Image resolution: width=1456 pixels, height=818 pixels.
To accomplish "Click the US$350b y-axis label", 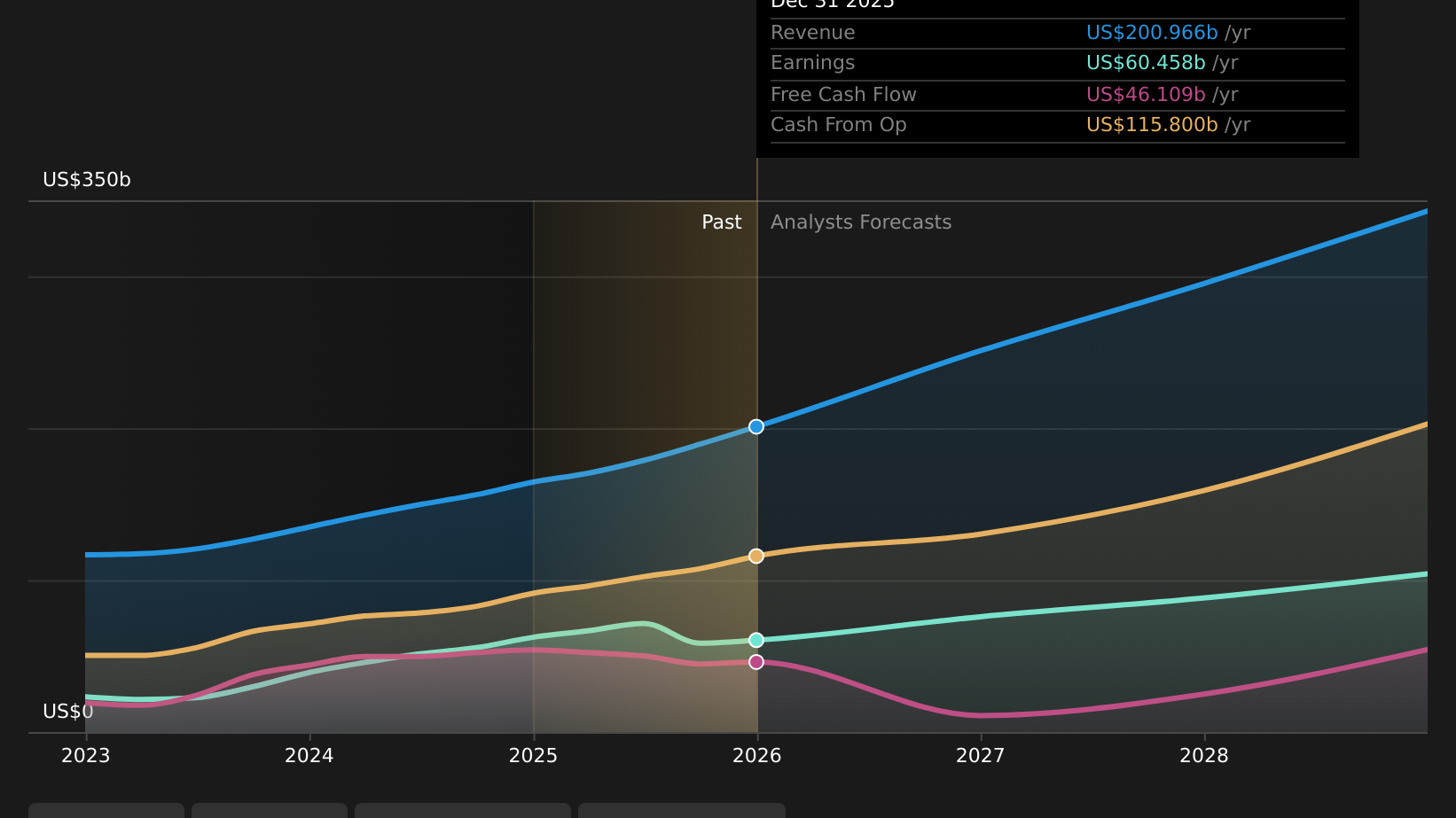I will click(x=87, y=180).
